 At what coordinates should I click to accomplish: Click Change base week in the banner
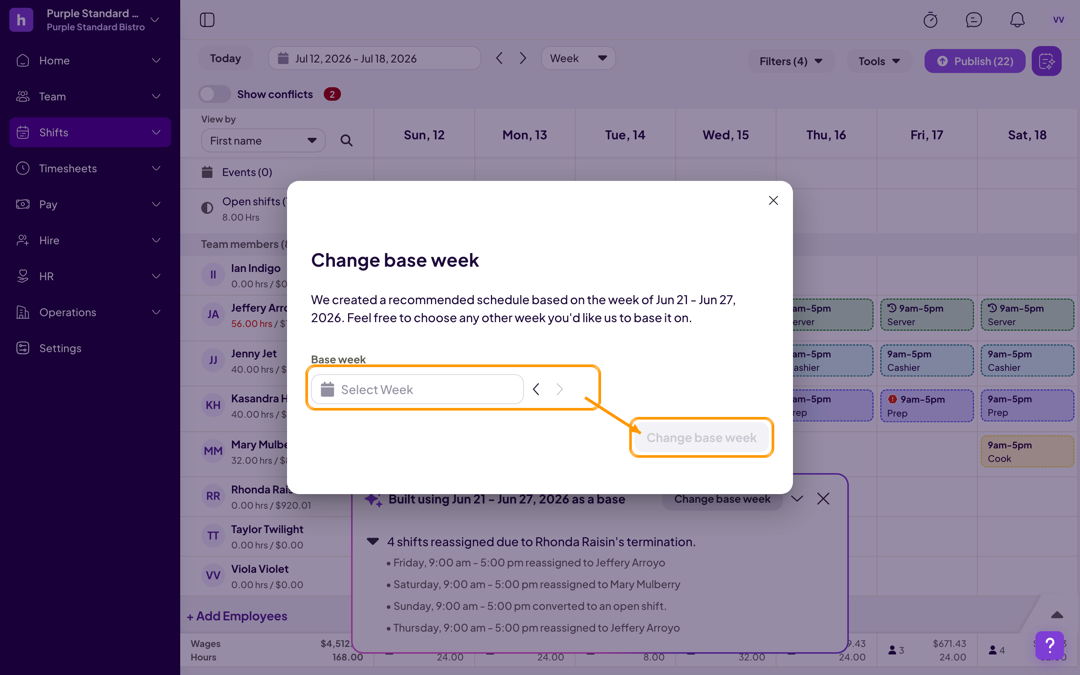click(x=722, y=499)
